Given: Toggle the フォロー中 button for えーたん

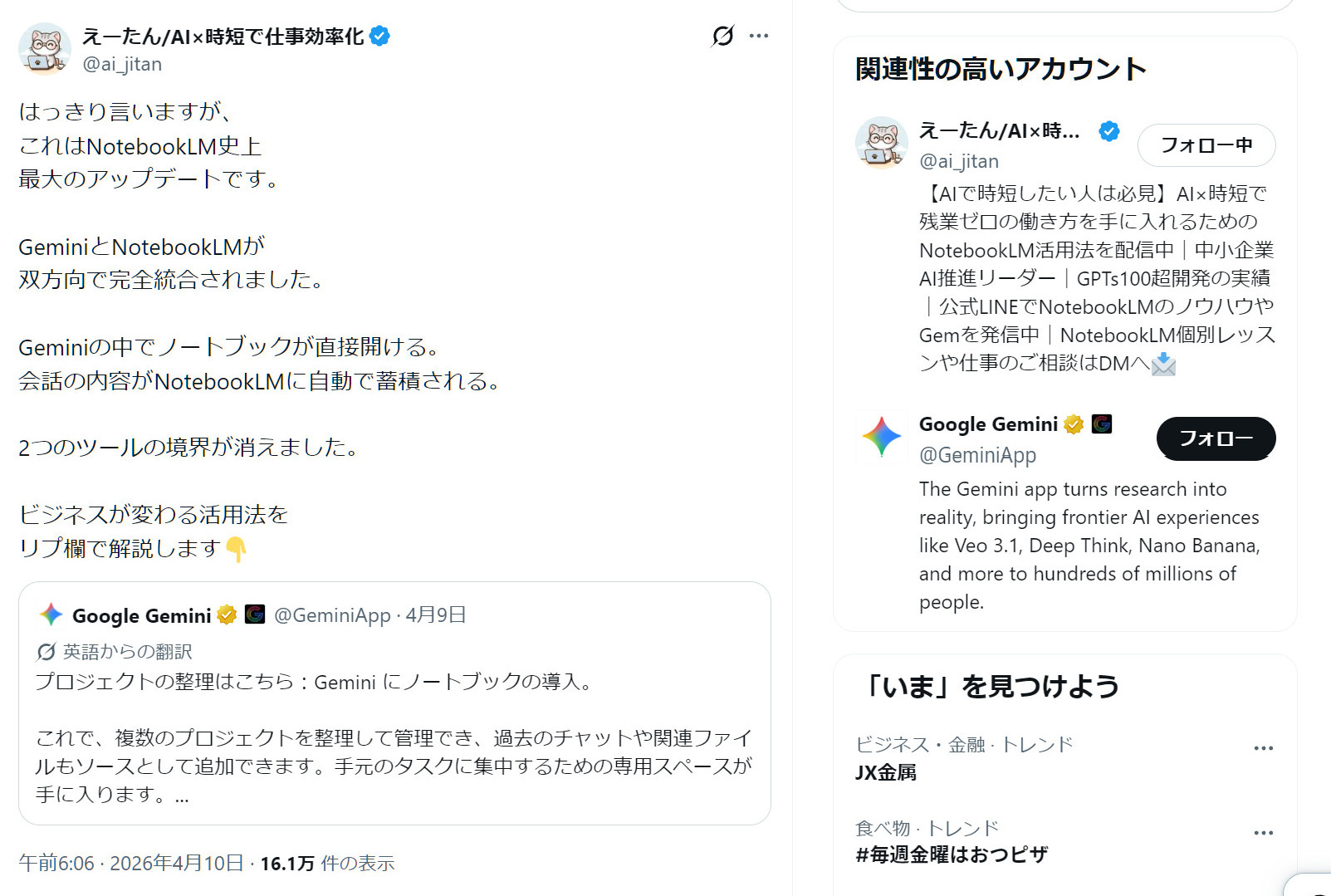Looking at the screenshot, I should coord(1206,145).
